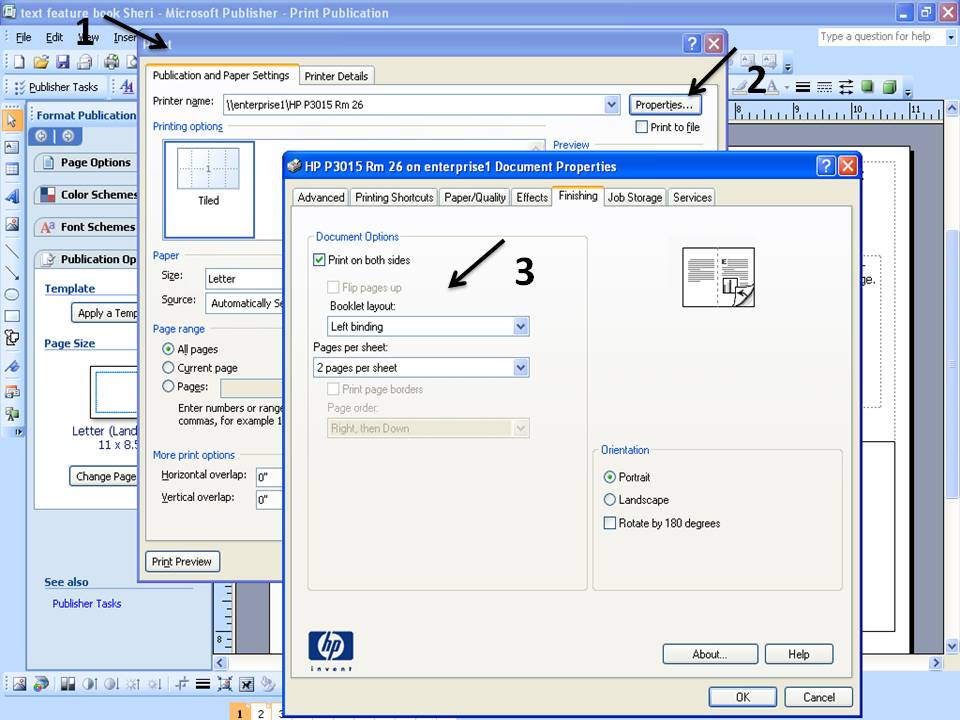The height and width of the screenshot is (720, 960).
Task: Open the Publisher Tasks link under See also
Action: point(87,604)
